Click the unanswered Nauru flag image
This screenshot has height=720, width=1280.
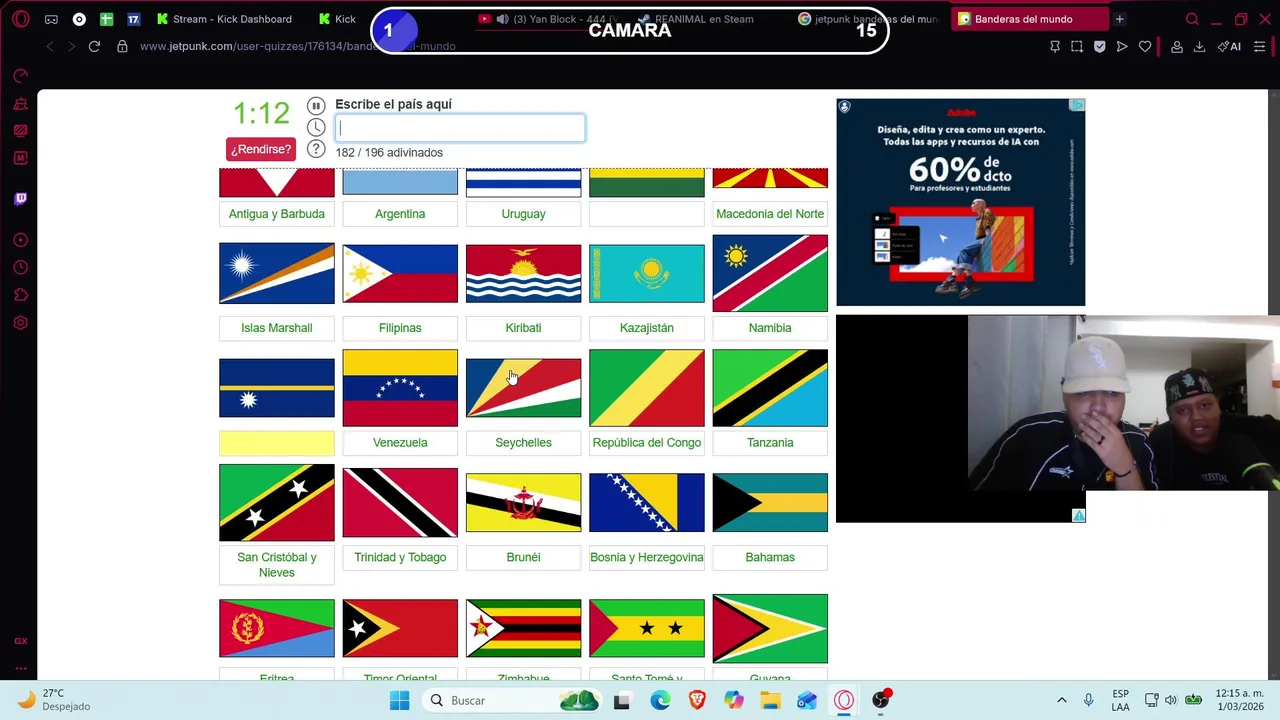click(x=277, y=388)
